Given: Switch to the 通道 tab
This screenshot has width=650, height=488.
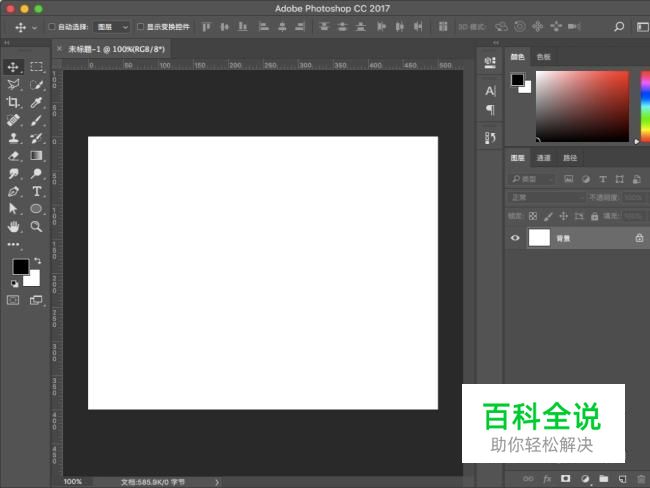Looking at the screenshot, I should pos(543,158).
